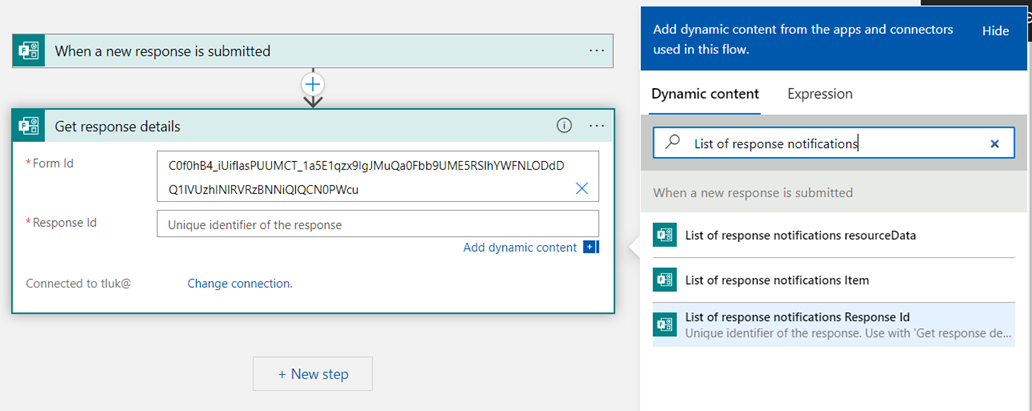Select List of response notifications resourceData
This screenshot has width=1032, height=411.
coord(800,236)
